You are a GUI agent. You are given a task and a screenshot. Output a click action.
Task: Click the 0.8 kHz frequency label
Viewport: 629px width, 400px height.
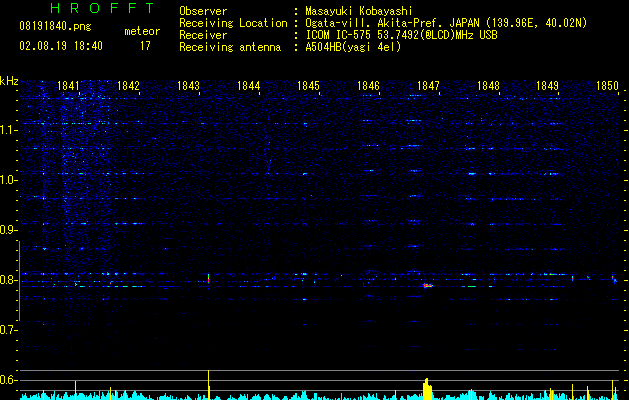click(9, 280)
